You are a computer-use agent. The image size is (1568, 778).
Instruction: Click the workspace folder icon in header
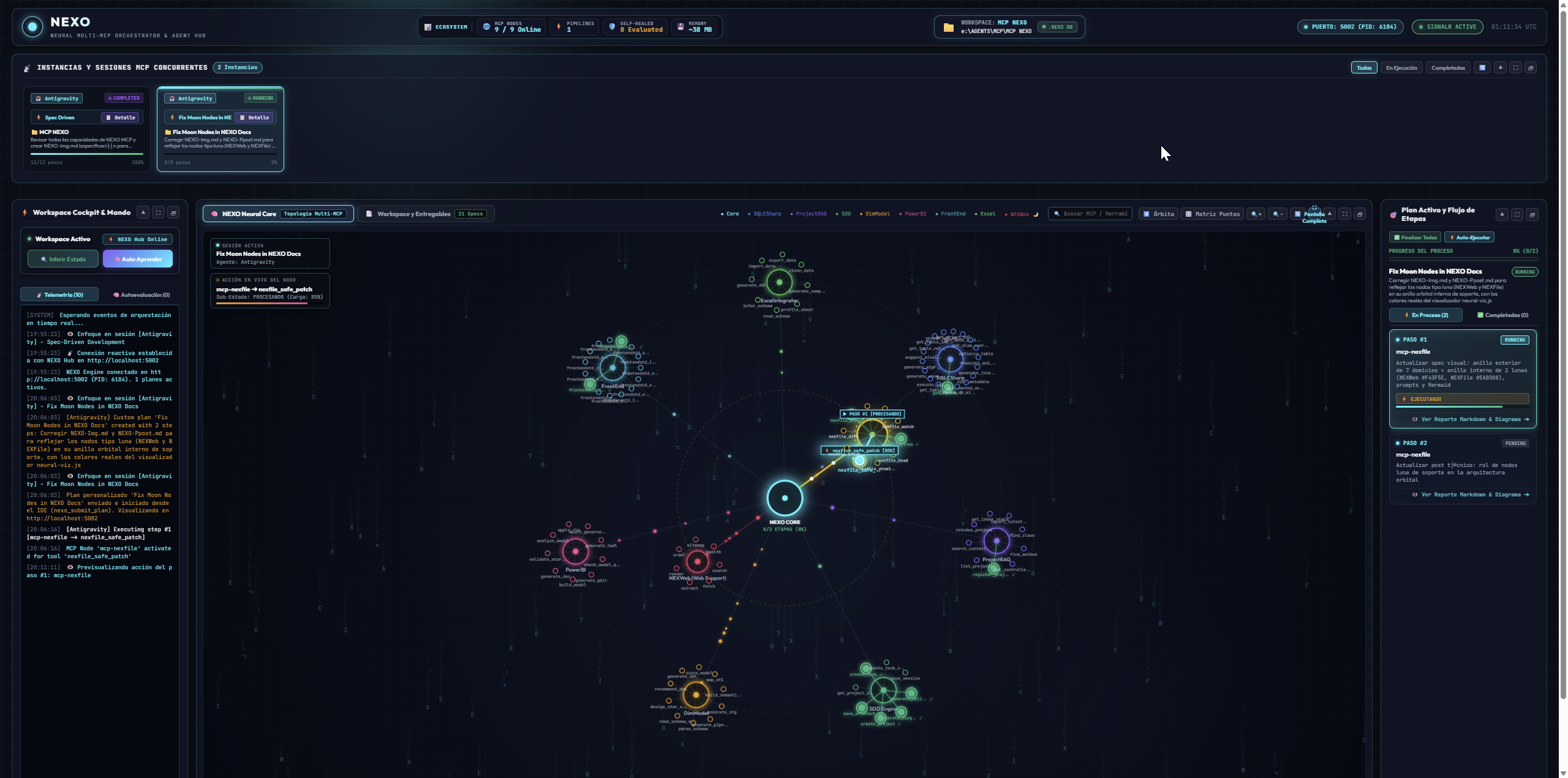point(949,27)
